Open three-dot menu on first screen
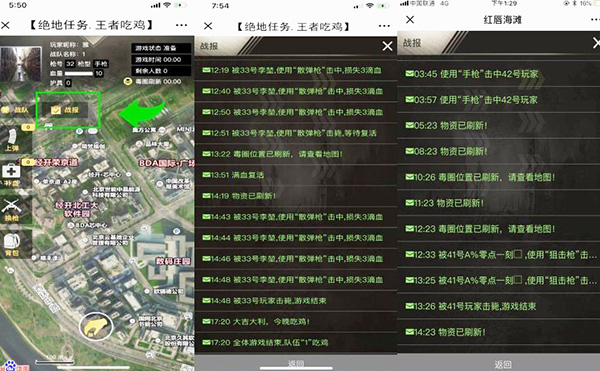The image size is (600, 371). pyautogui.click(x=181, y=25)
